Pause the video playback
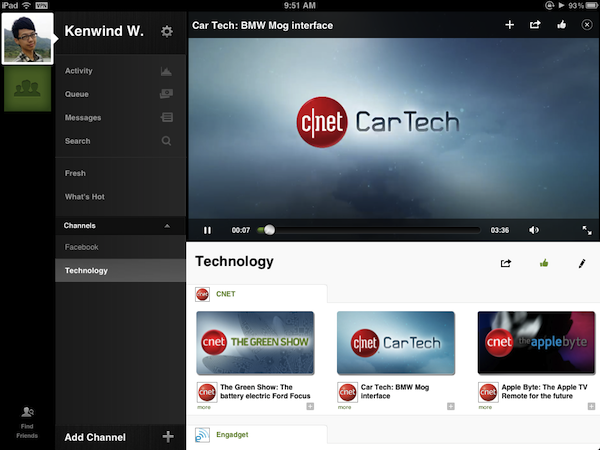Viewport: 600px width, 450px height. click(x=207, y=230)
